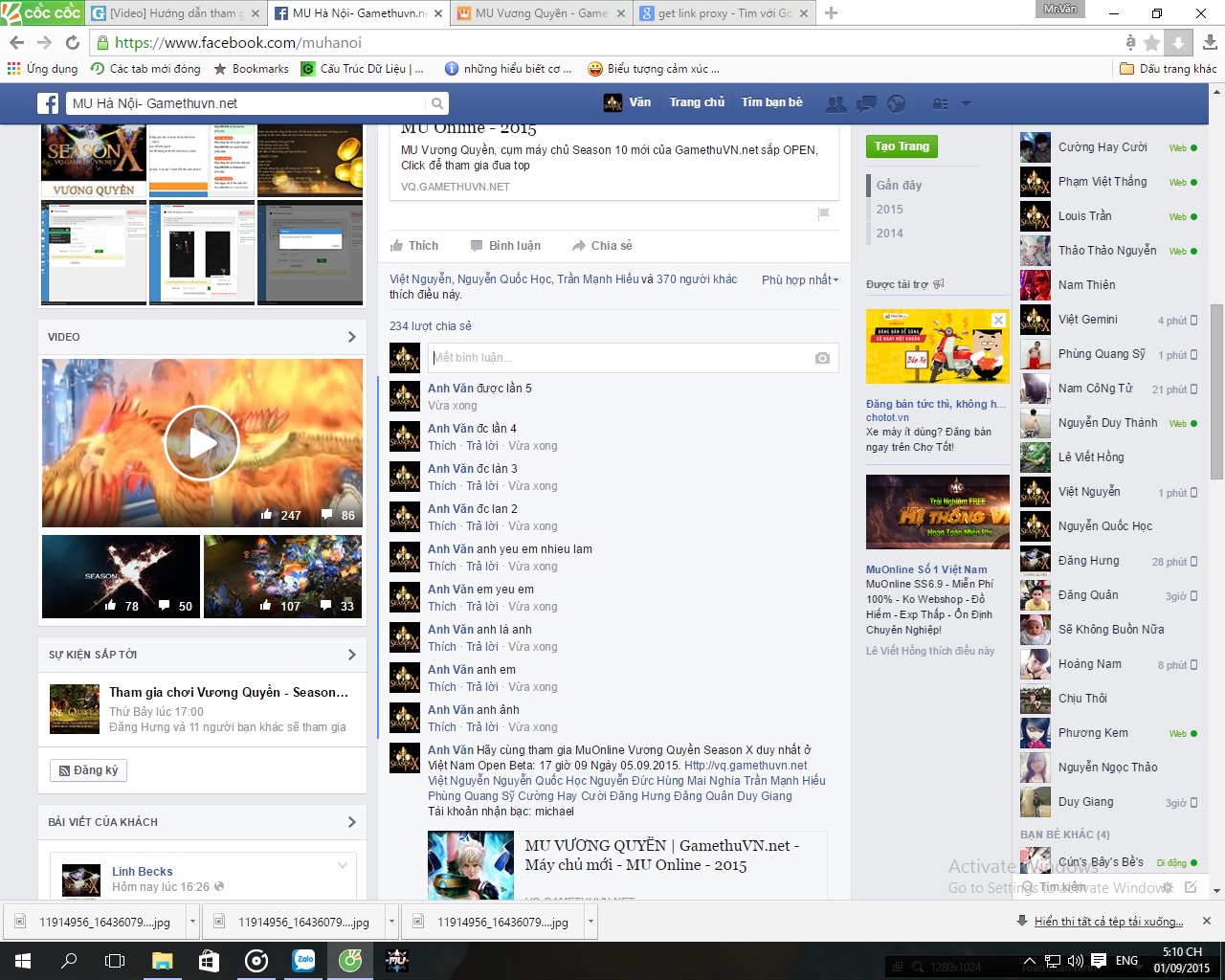
Task: Click Hiển thị tất cả tệp tải xuống
Action: coord(1108,922)
